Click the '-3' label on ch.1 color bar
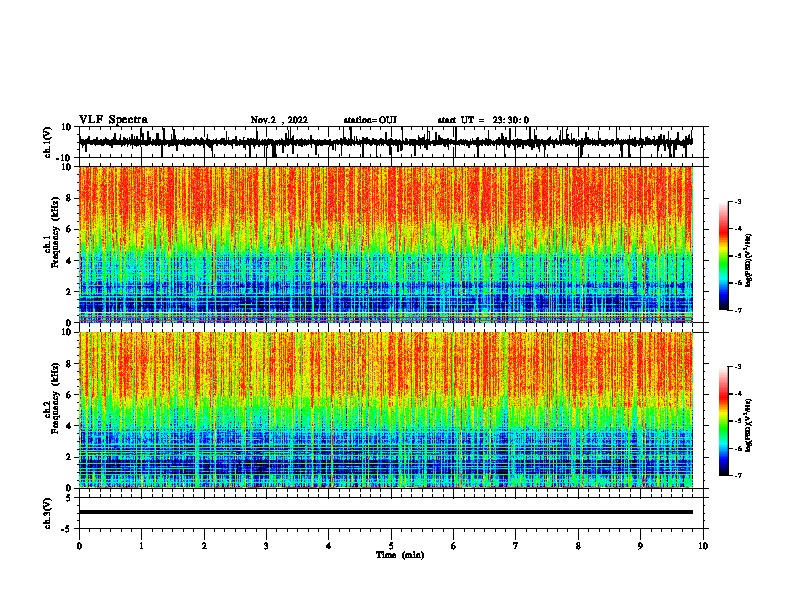 coord(737,202)
